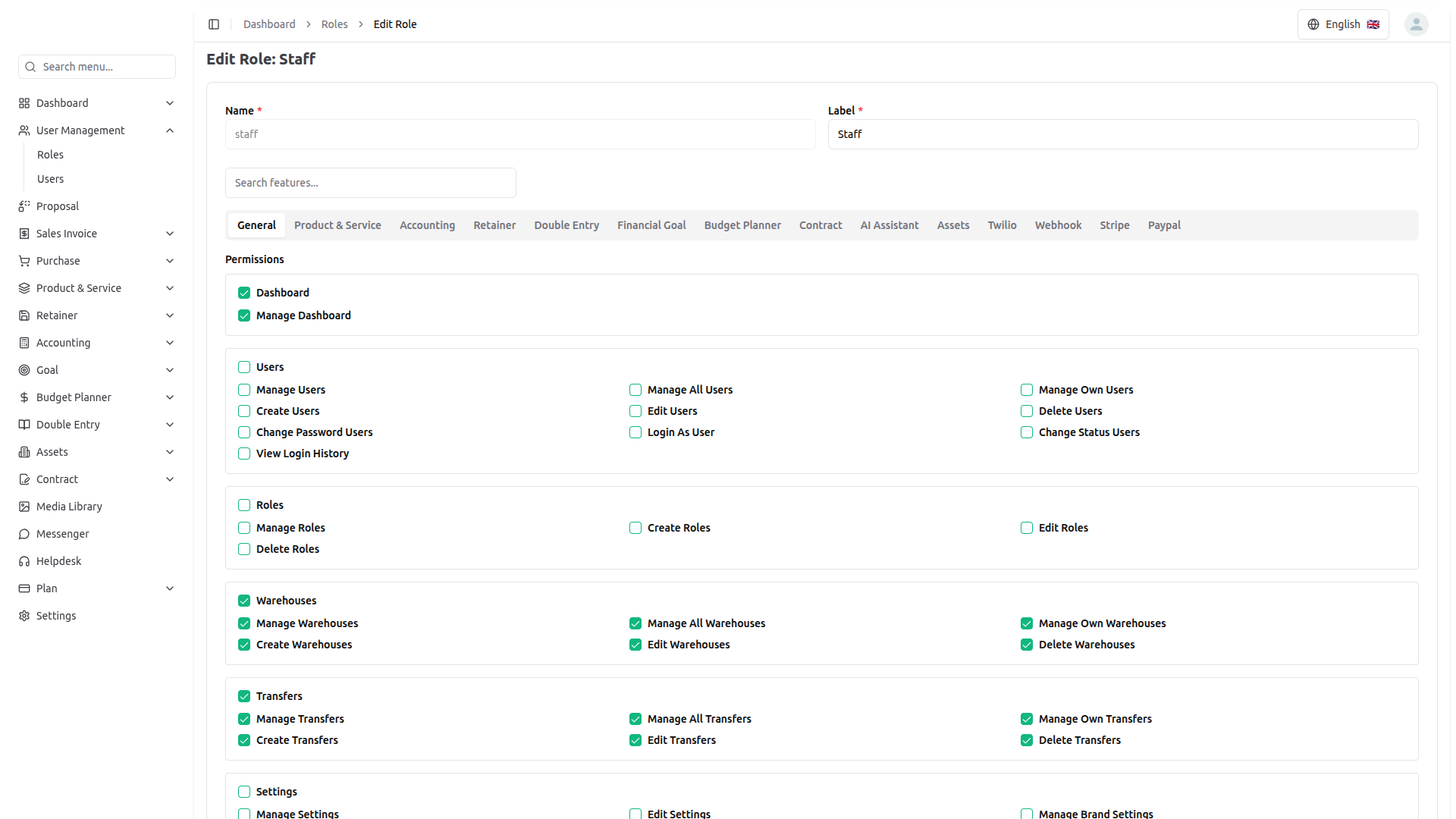Enable the Login As User checkbox
Viewport: 1456px width, 819px height.
[635, 432]
